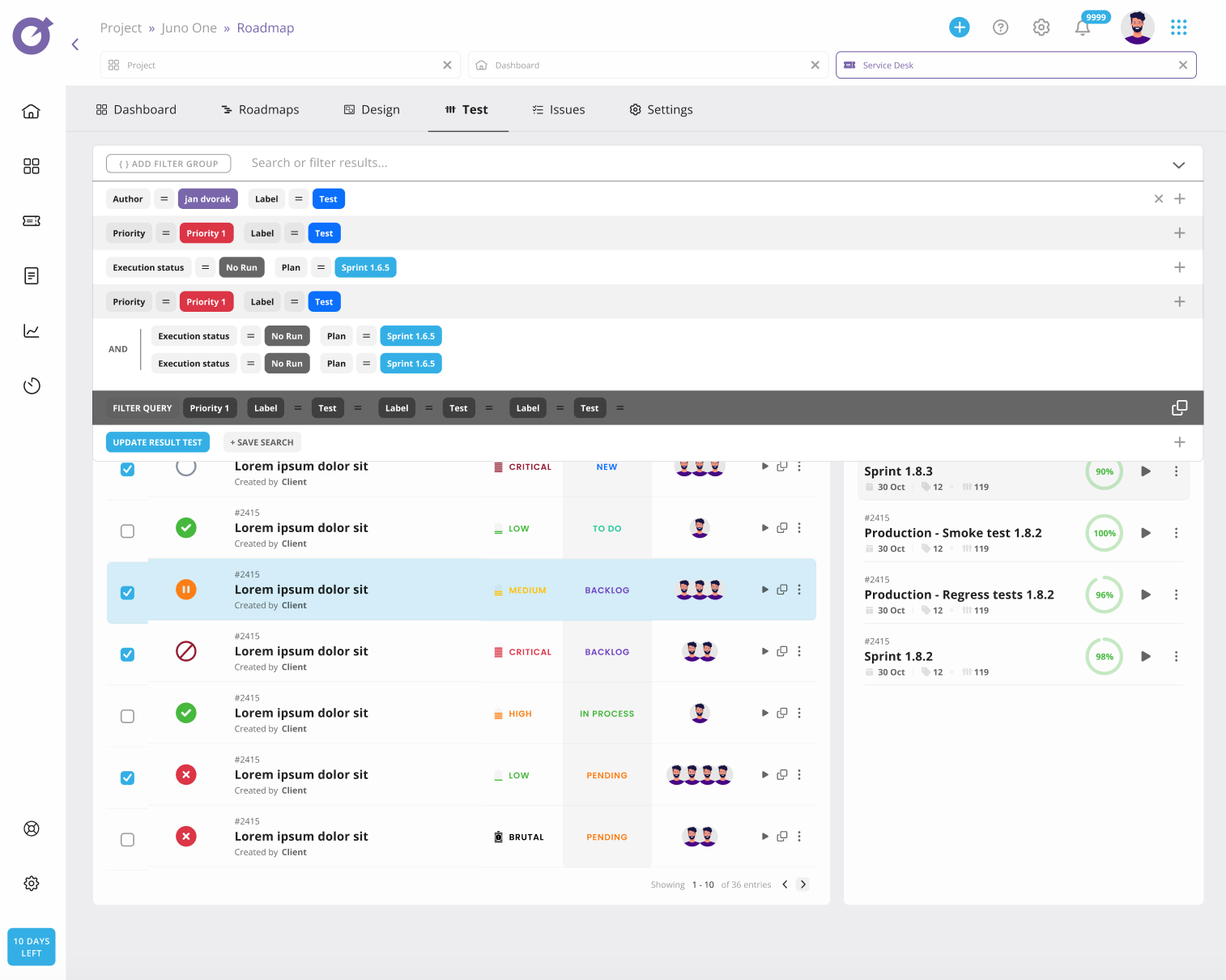Open the jan dvorak author value
Viewport: 1226px width, 980px height.
207,199
